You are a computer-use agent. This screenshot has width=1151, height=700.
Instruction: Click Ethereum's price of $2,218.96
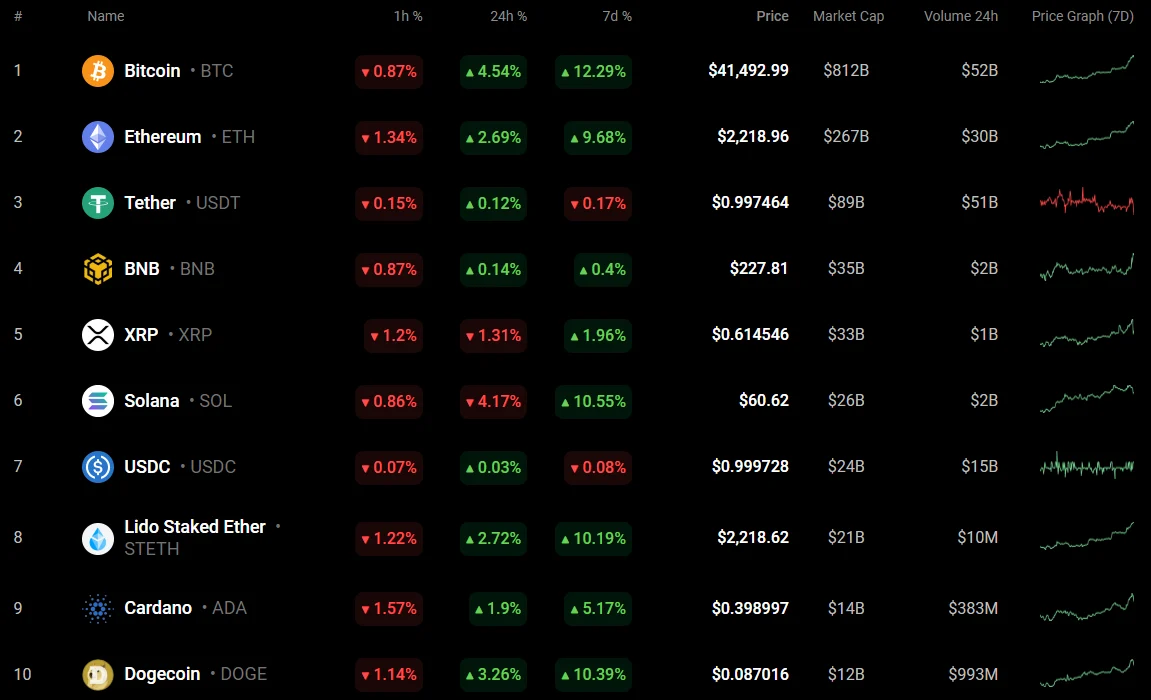point(752,137)
